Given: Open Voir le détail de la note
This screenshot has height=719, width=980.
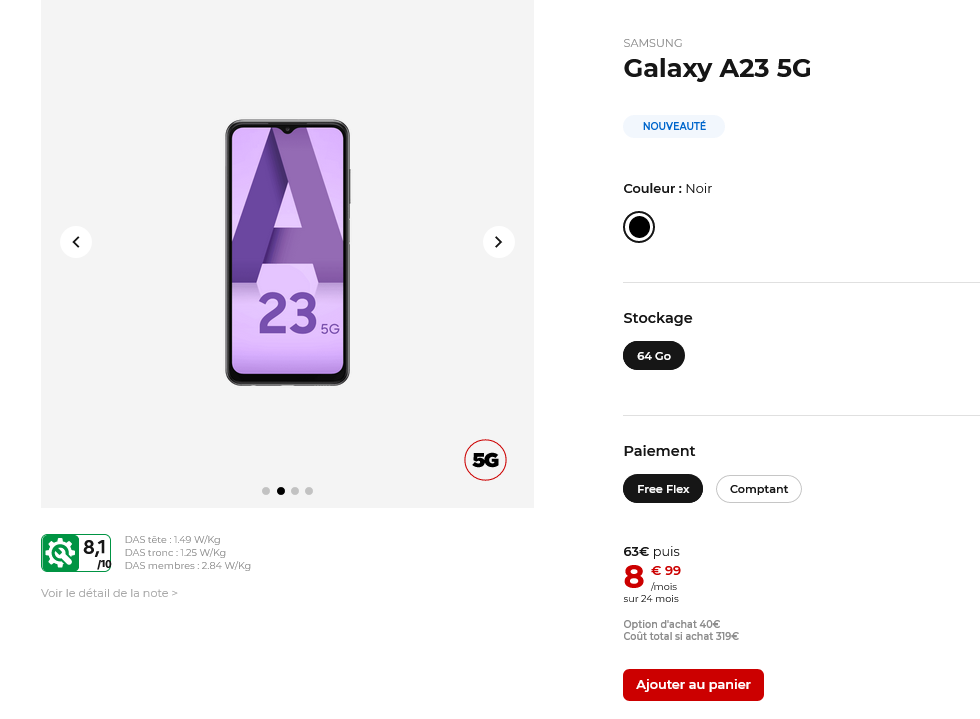Looking at the screenshot, I should point(109,593).
